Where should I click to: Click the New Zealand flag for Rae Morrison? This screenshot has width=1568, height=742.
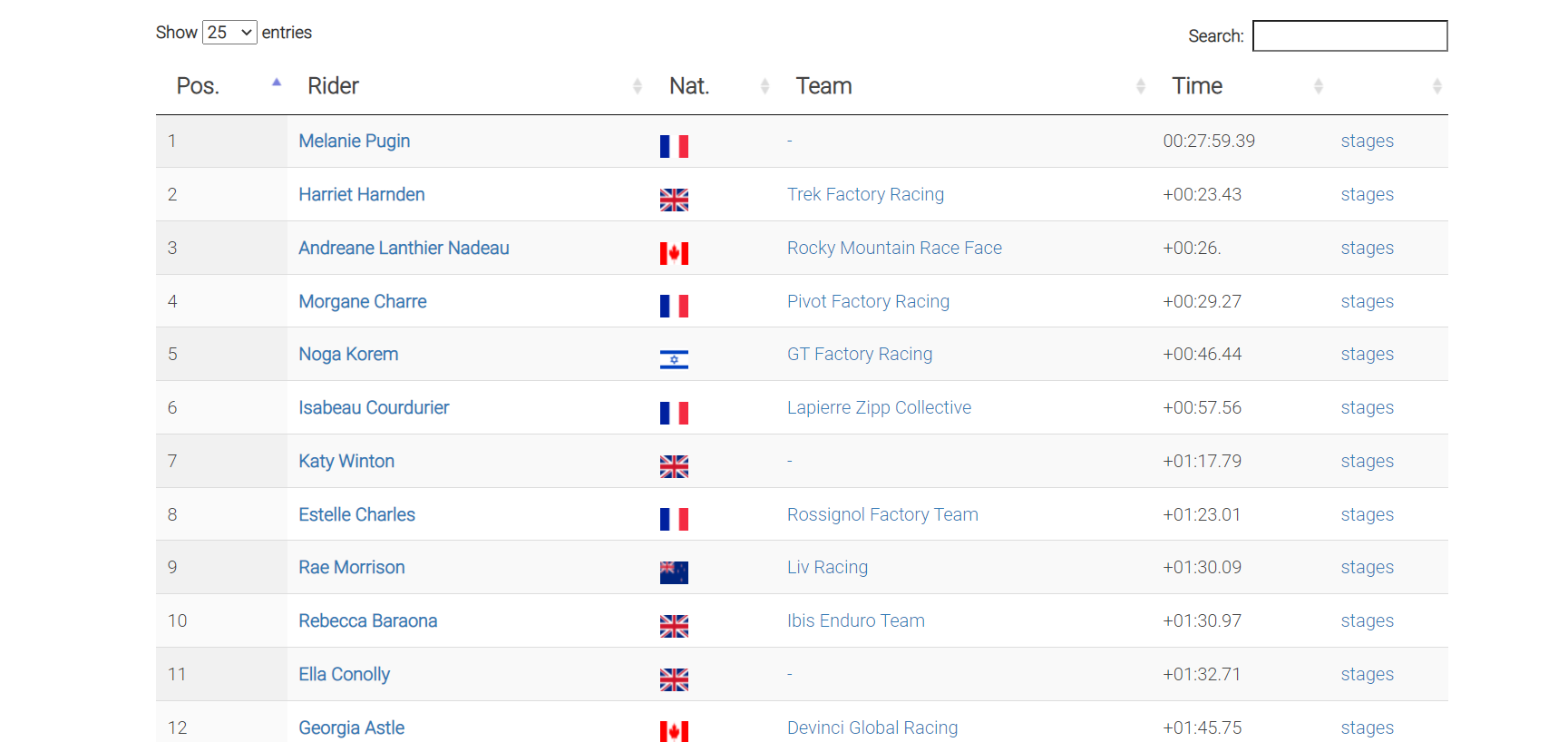[x=674, y=572]
